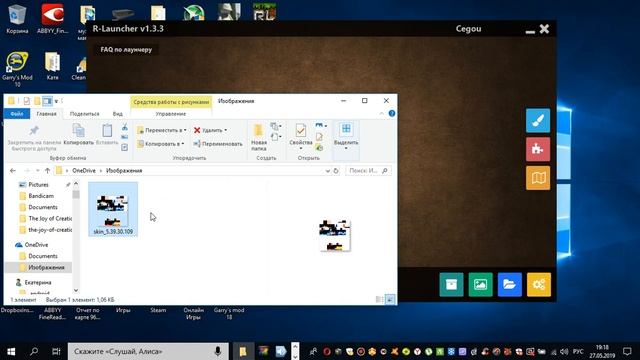Open File Explorer from the taskbar
640x360 pixels.
point(243,351)
